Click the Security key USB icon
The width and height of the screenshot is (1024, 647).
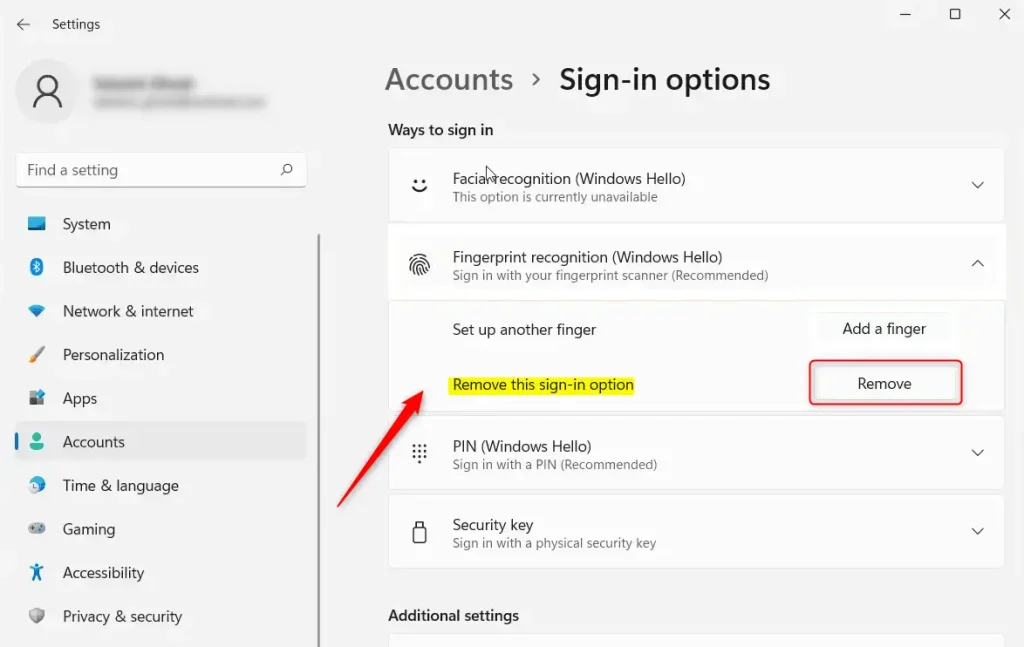pyautogui.click(x=419, y=533)
